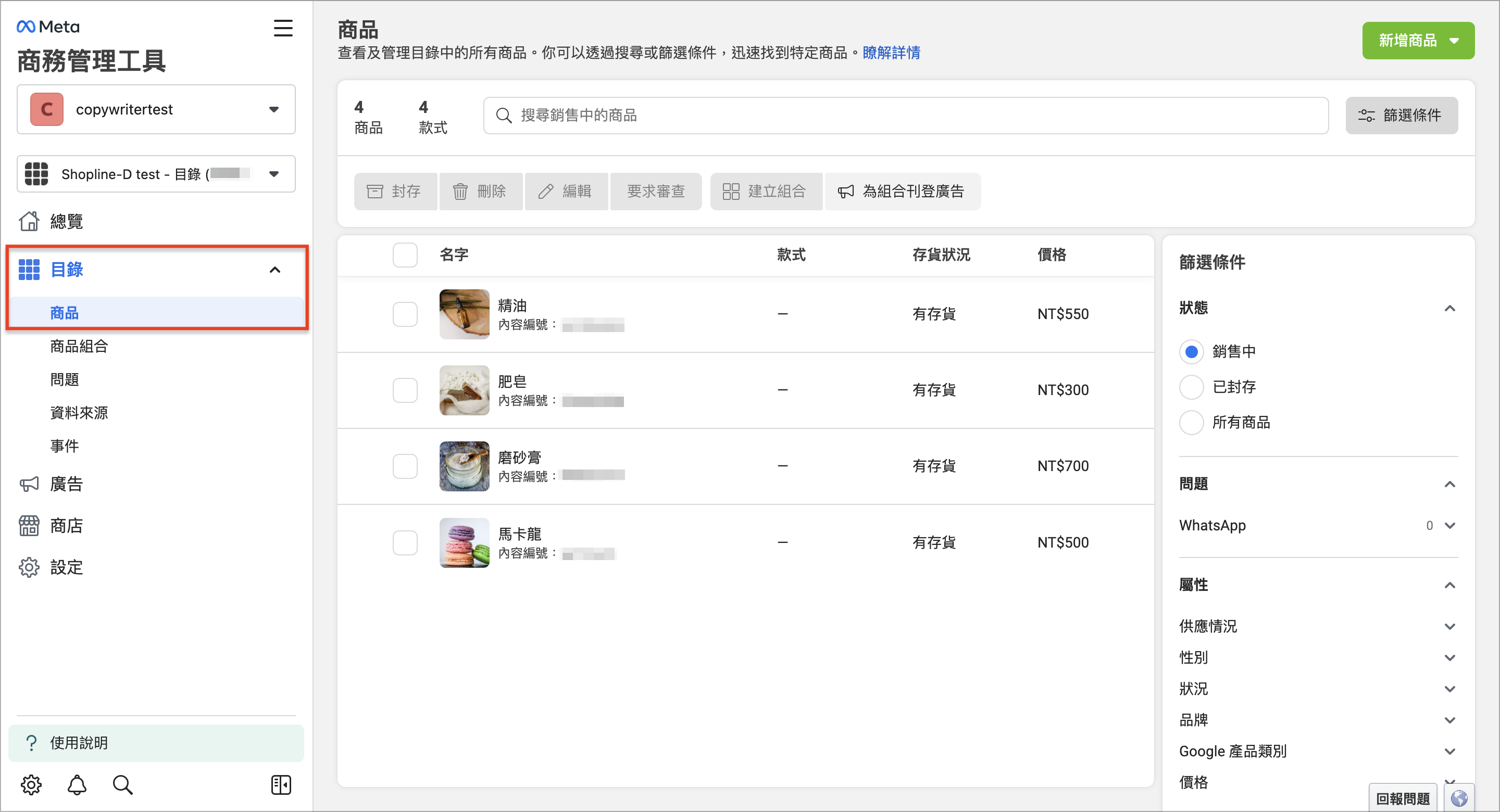Click the catalog grid icon
This screenshot has width=1500, height=812.
tap(29, 270)
